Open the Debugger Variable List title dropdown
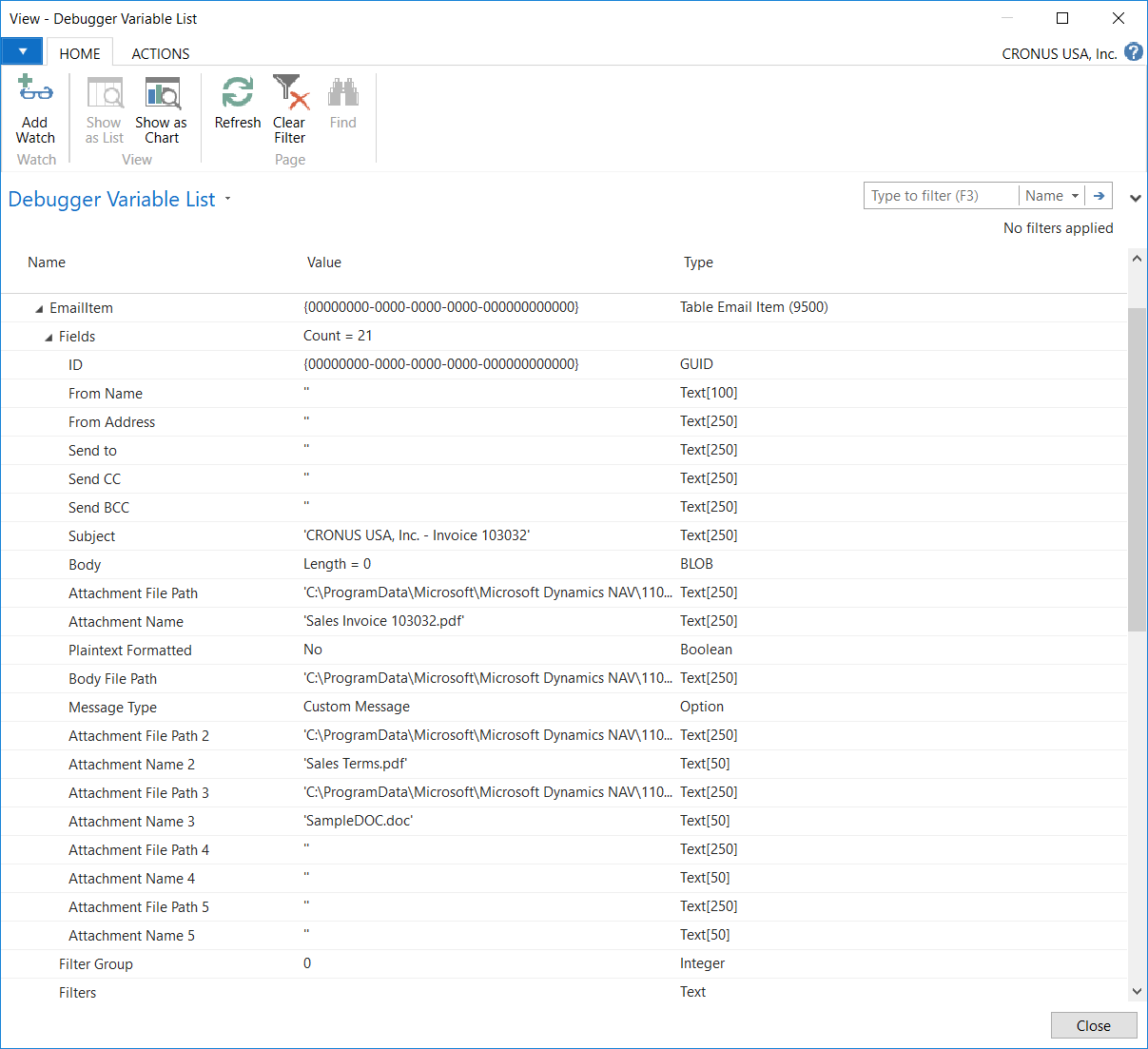The image size is (1148, 1049). (x=227, y=200)
